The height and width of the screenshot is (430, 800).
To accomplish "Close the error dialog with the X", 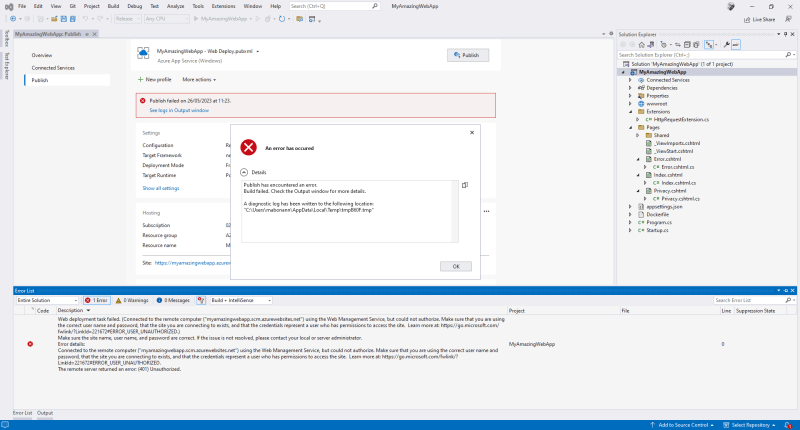I will click(x=472, y=133).
